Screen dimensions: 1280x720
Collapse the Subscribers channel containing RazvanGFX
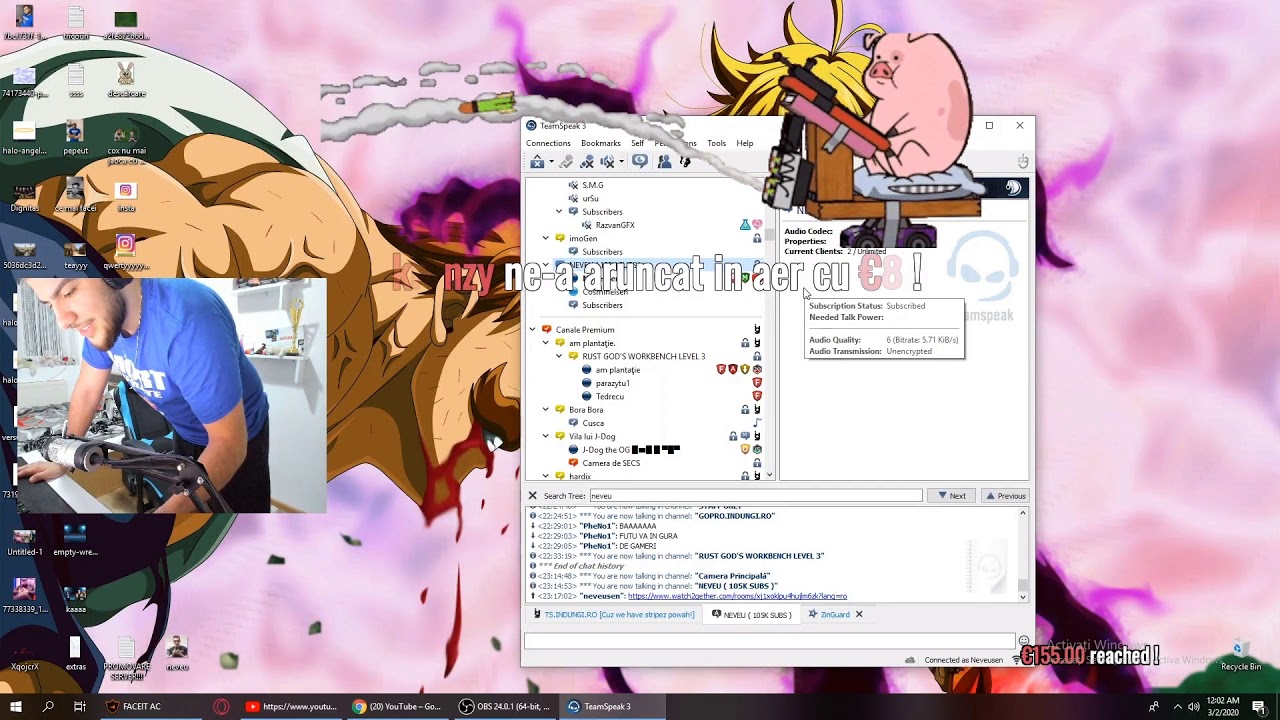pyautogui.click(x=559, y=211)
